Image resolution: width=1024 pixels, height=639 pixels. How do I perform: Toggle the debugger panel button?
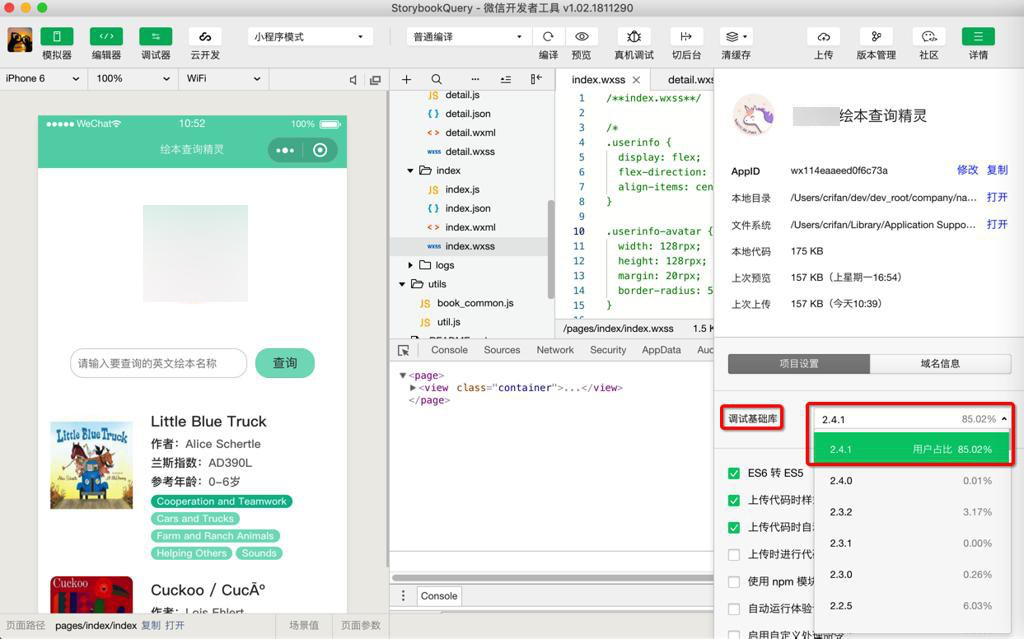pyautogui.click(x=155, y=37)
